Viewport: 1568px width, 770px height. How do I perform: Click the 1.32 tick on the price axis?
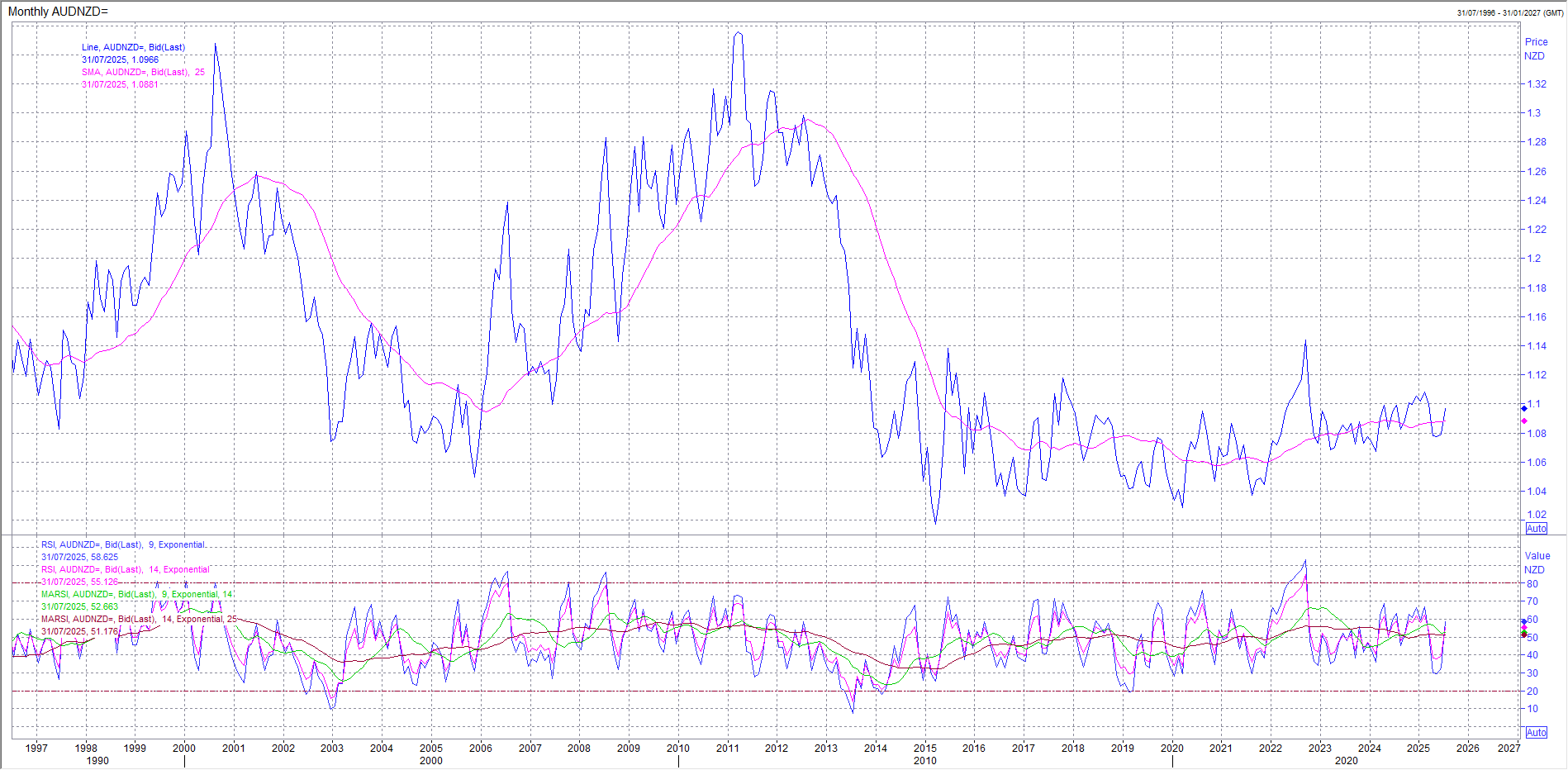click(x=1537, y=84)
